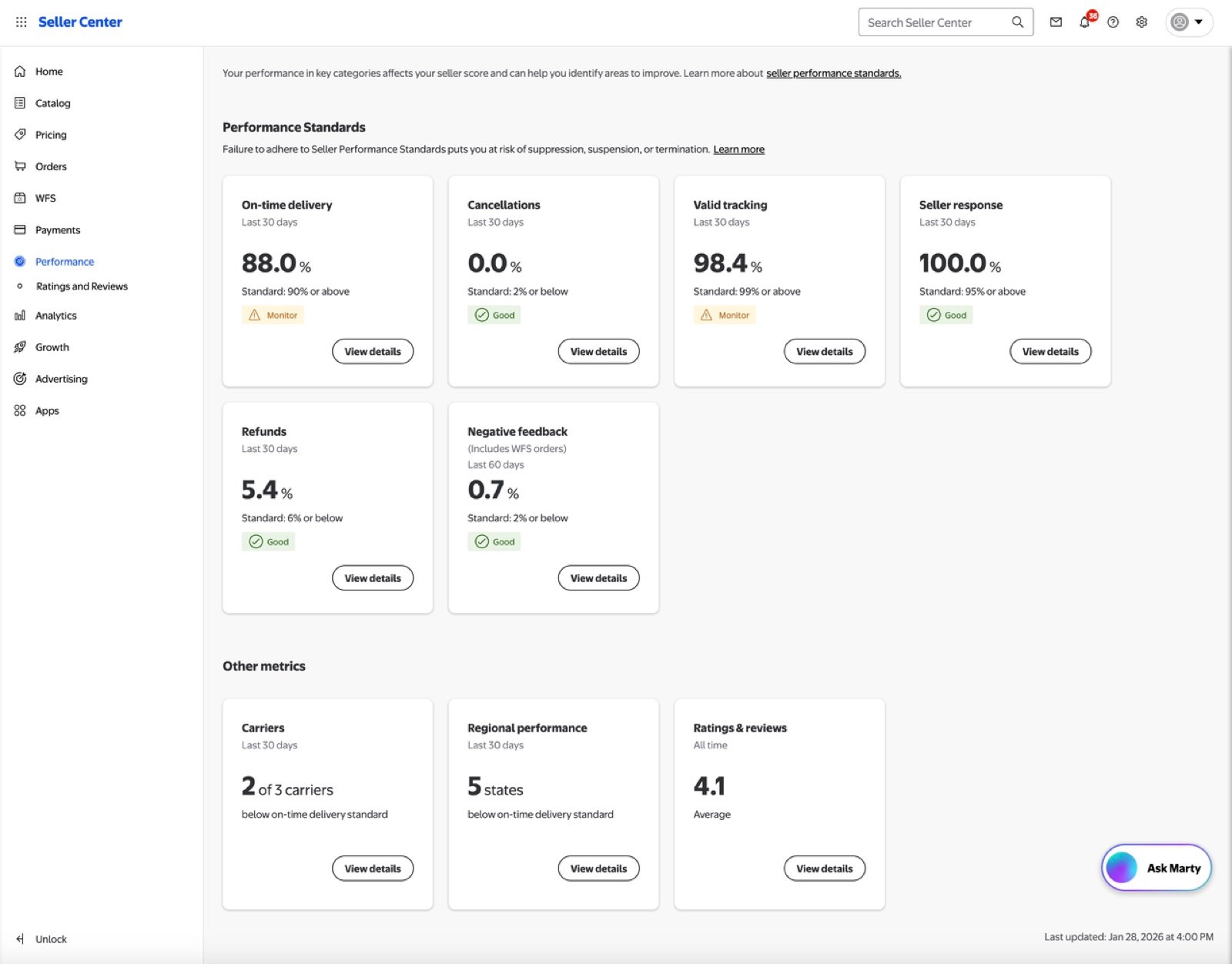This screenshot has height=964, width=1232.
Task: Go to Ratings and Reviews submenu
Action: [82, 286]
